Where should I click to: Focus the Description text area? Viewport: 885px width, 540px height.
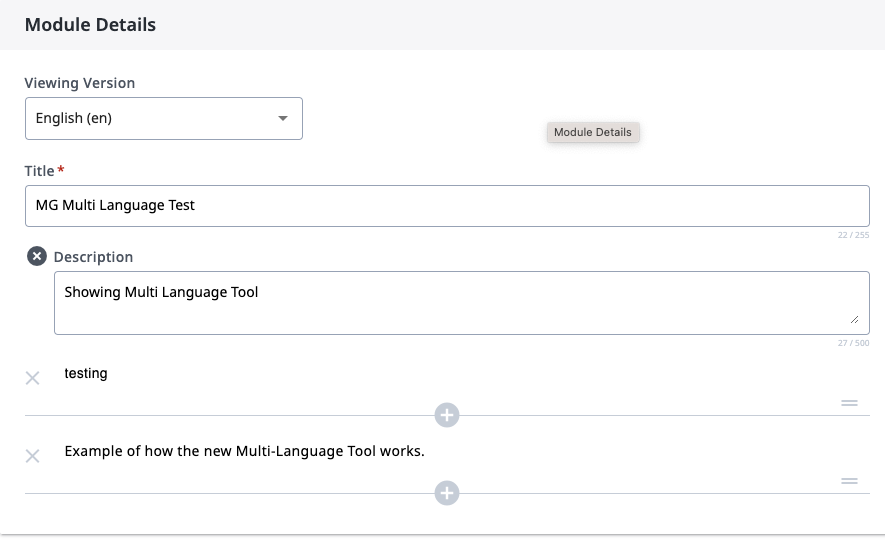click(462, 303)
